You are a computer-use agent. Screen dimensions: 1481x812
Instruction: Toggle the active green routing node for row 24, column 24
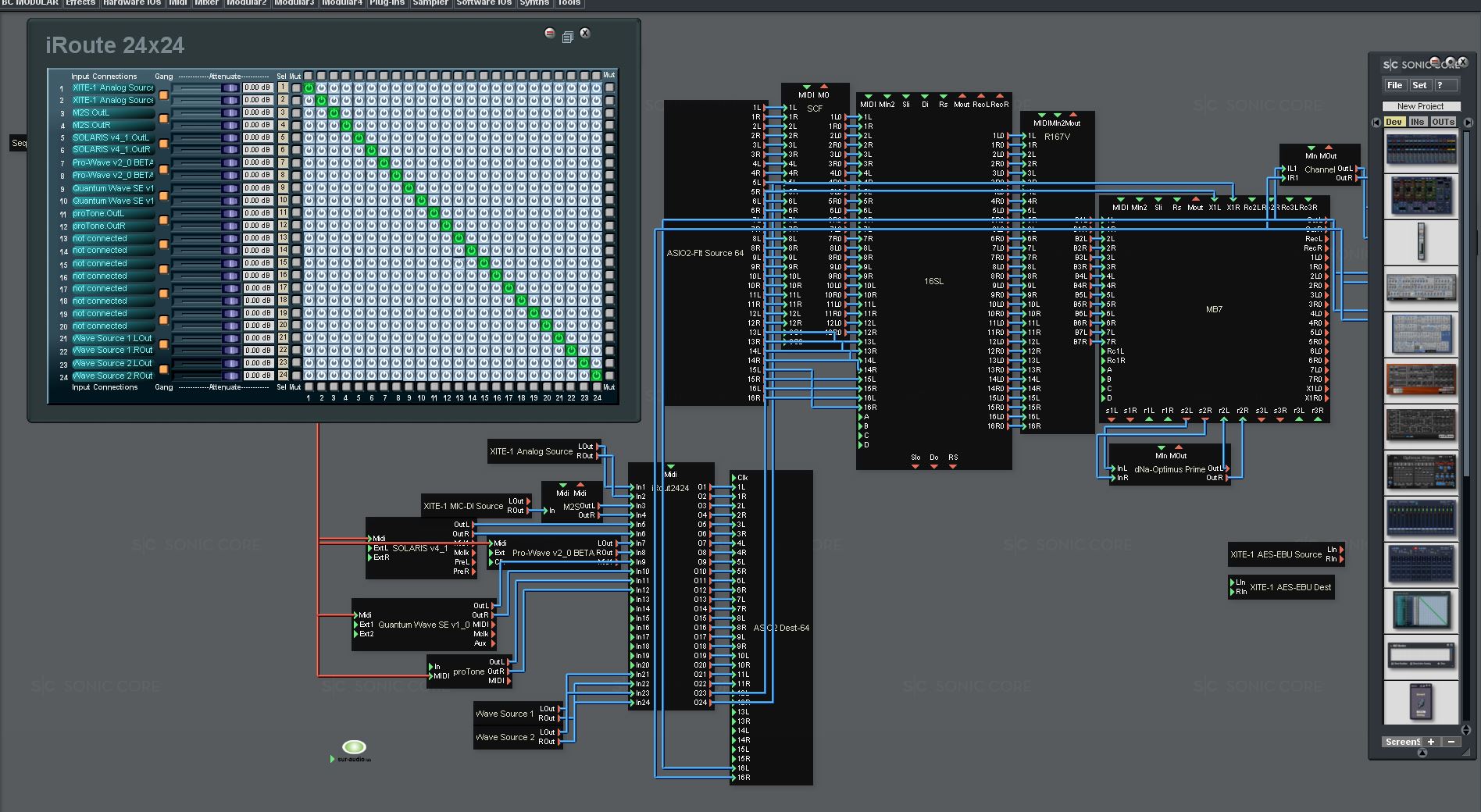[x=597, y=376]
